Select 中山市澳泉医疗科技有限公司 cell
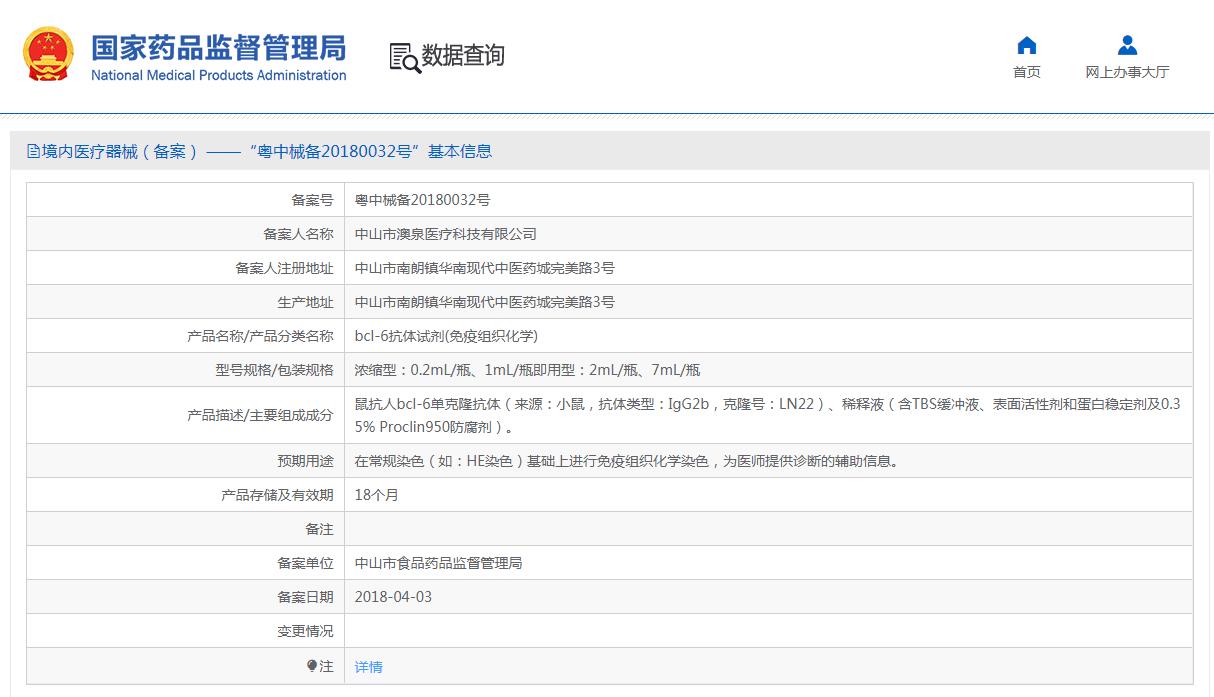The width and height of the screenshot is (1214, 697). [x=446, y=234]
